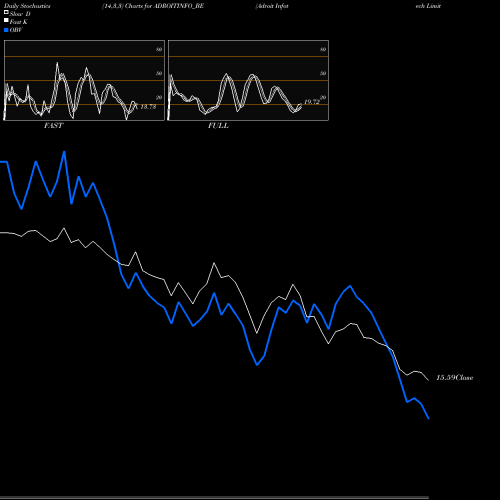Click the endpoint of the white Close line
Screen dimensions: 500x500
(x=429, y=380)
